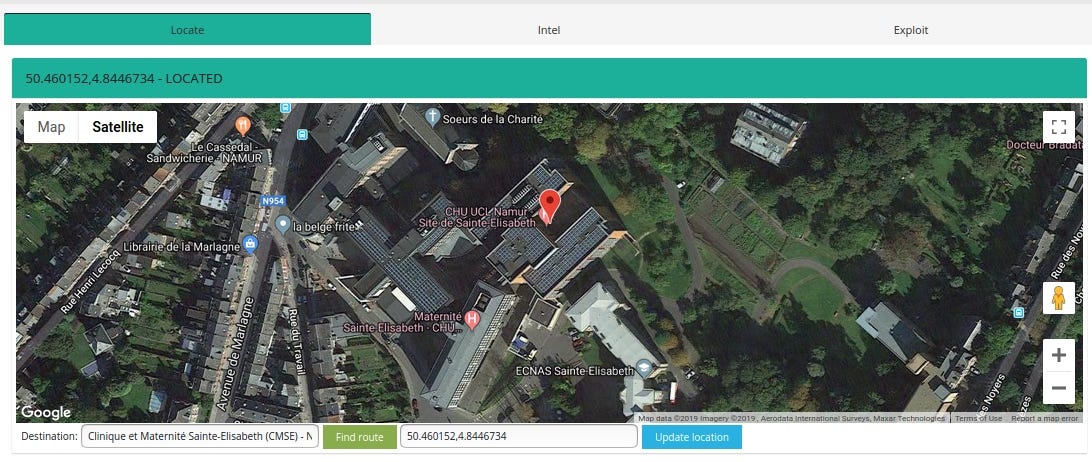Click the bus stop icon near Soeurs de la Charité
The width and height of the screenshot is (1092, 462).
coord(284,107)
